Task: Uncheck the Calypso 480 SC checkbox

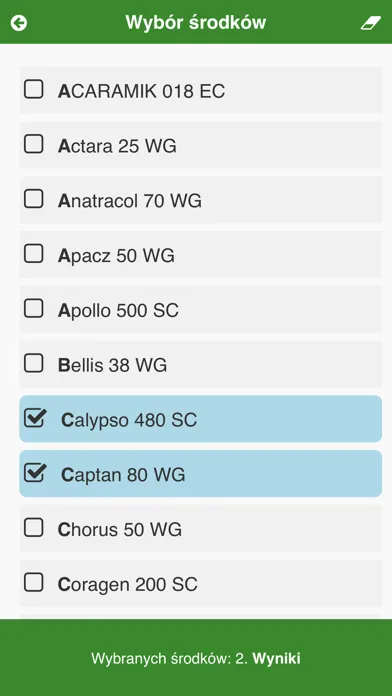Action: point(35,418)
